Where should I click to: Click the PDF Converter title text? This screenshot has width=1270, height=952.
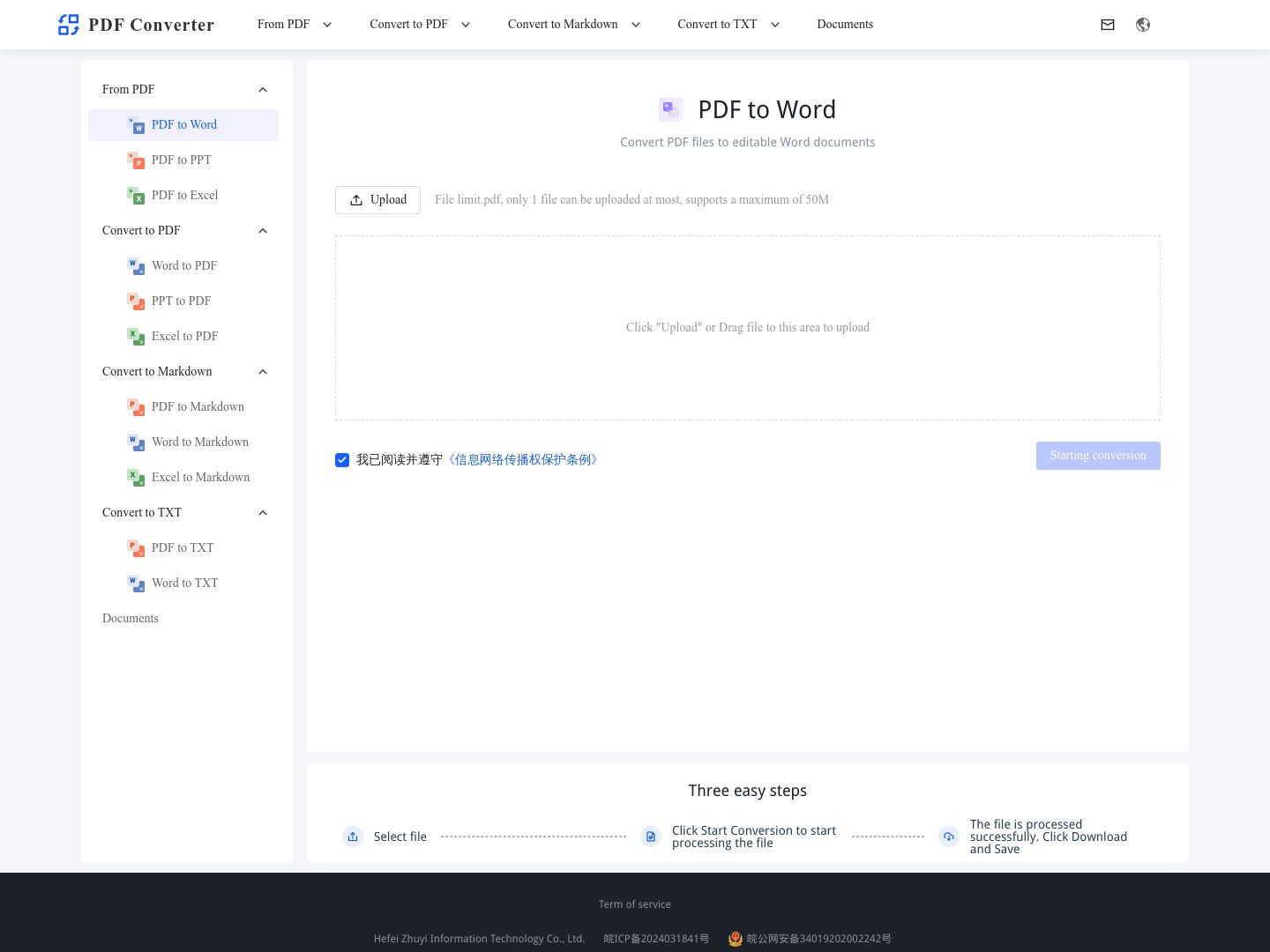(152, 25)
